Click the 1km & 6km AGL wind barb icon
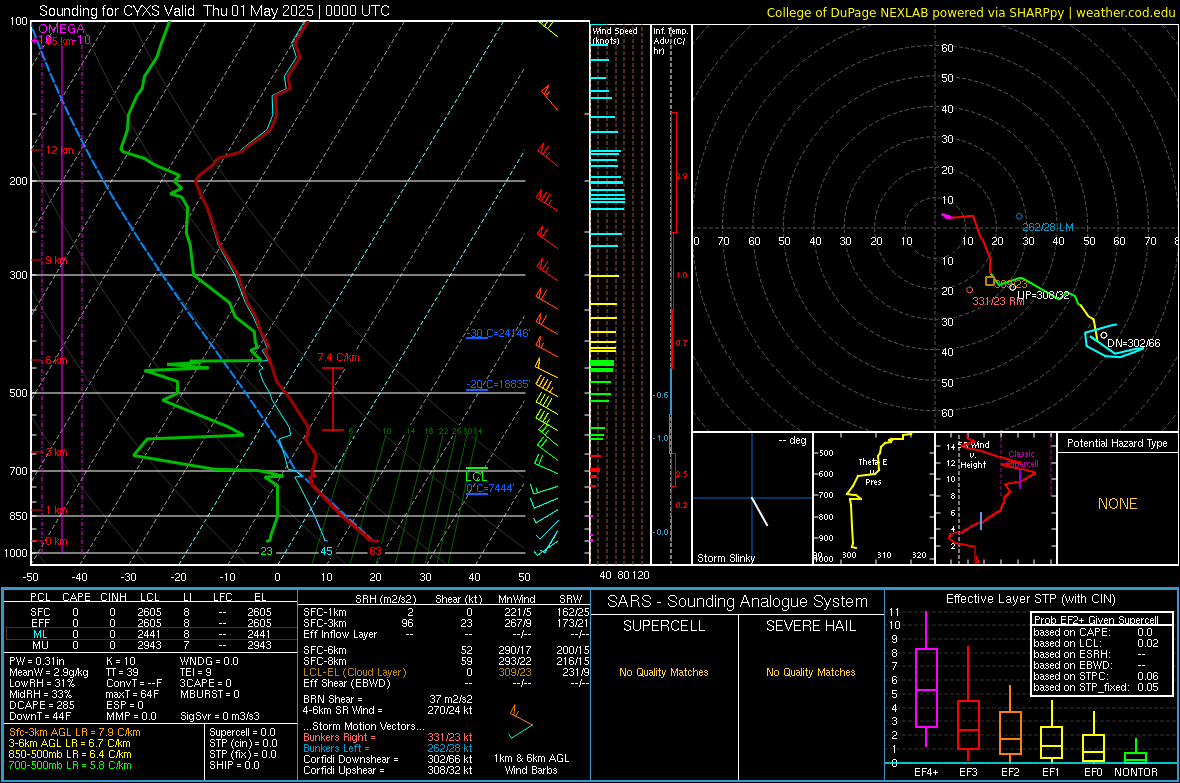This screenshot has height=783, width=1180. (521, 722)
